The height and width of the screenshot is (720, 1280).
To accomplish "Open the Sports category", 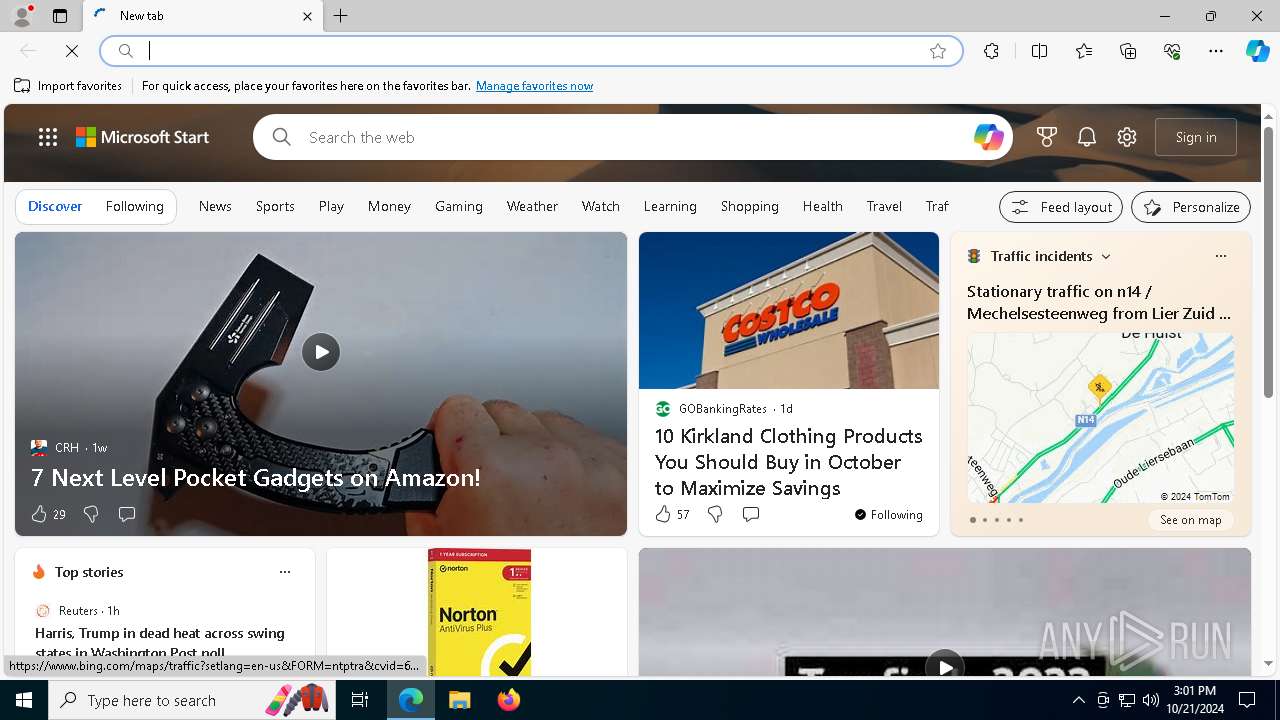I will (275, 206).
